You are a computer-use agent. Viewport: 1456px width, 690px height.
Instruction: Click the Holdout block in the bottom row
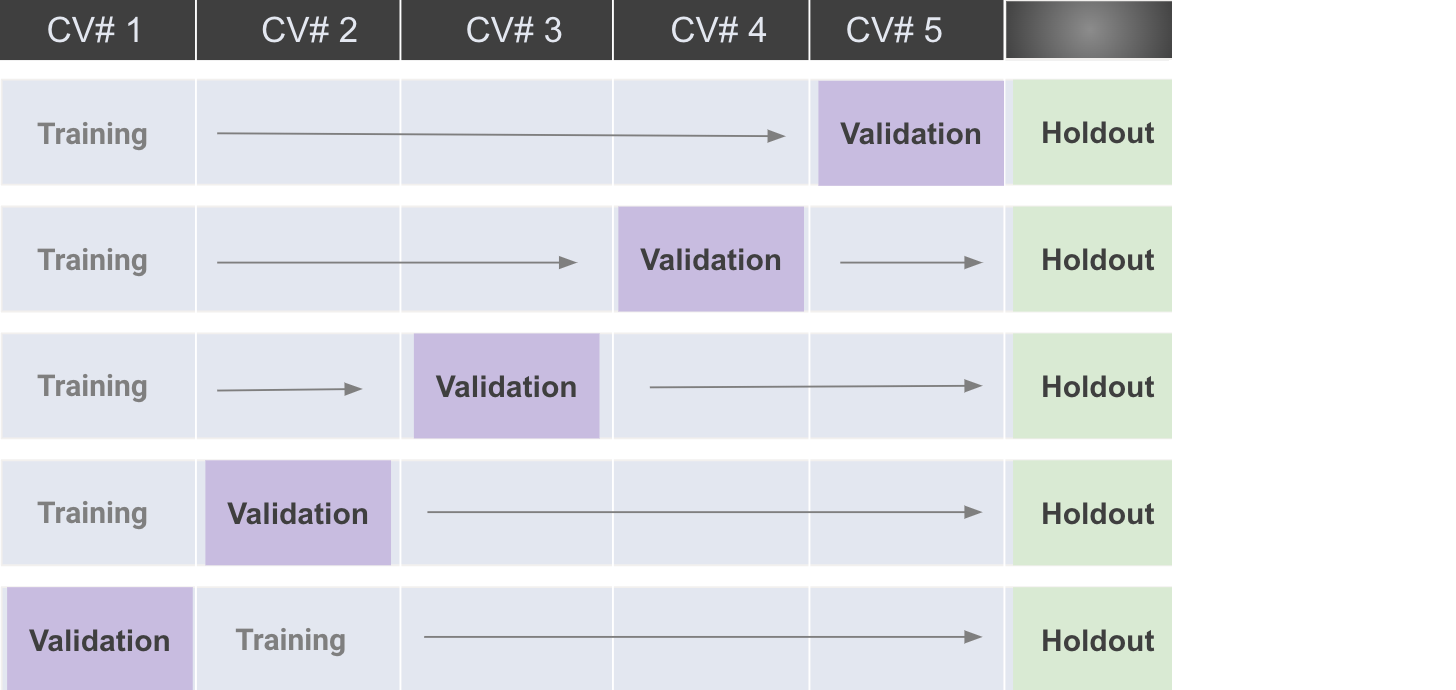pos(1097,640)
